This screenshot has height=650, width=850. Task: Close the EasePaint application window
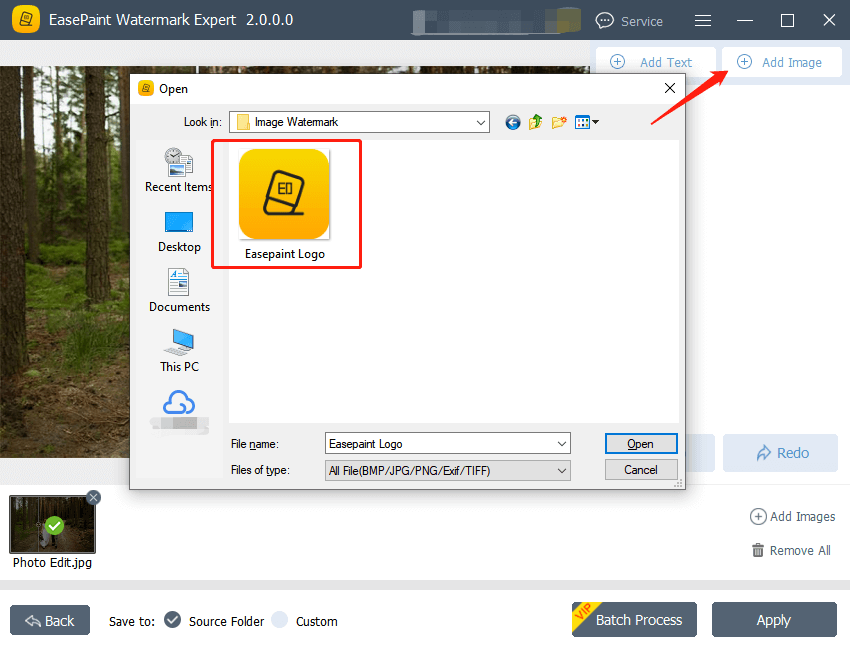point(829,21)
